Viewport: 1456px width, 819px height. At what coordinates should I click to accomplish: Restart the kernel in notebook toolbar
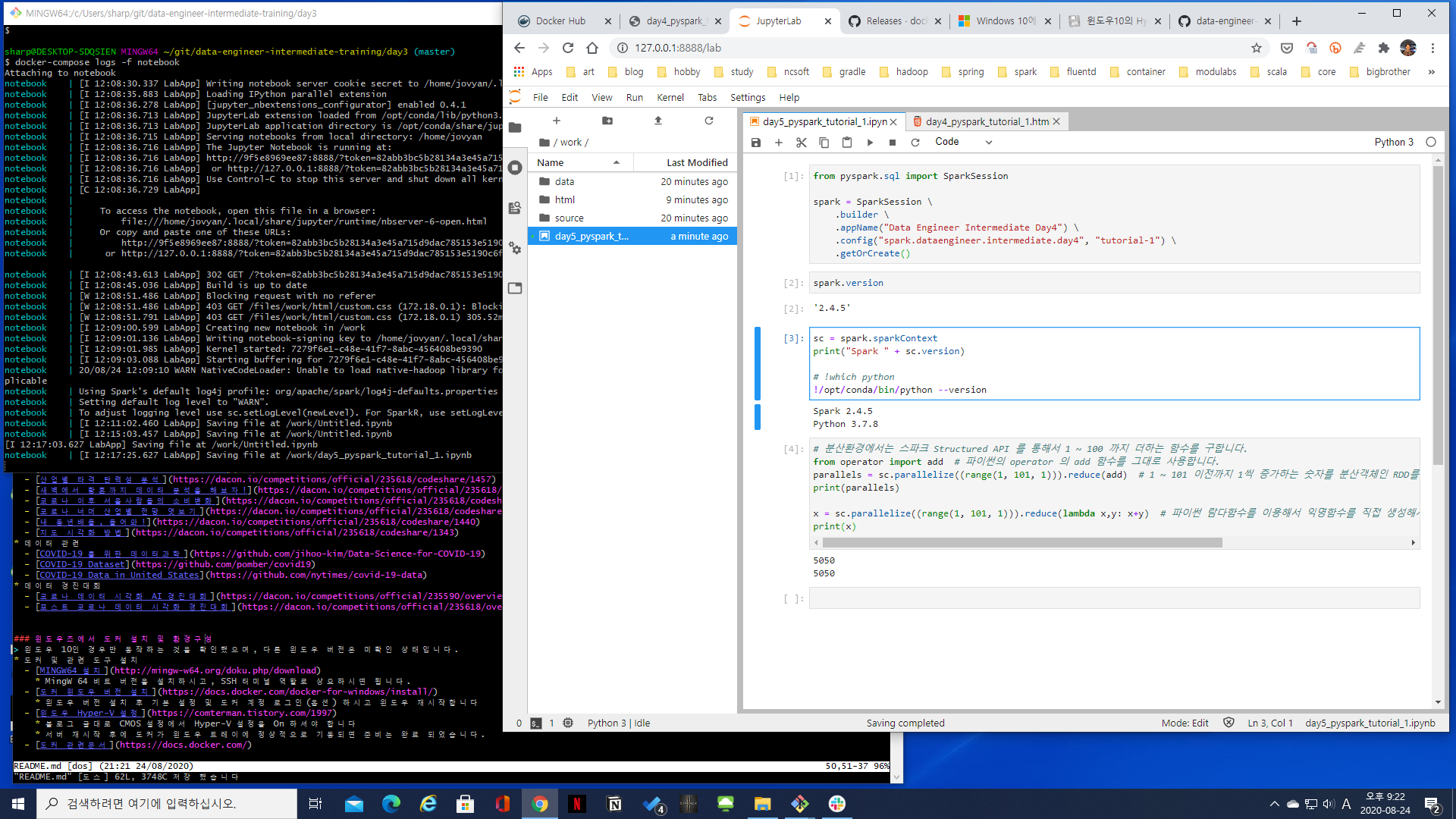pyautogui.click(x=915, y=143)
